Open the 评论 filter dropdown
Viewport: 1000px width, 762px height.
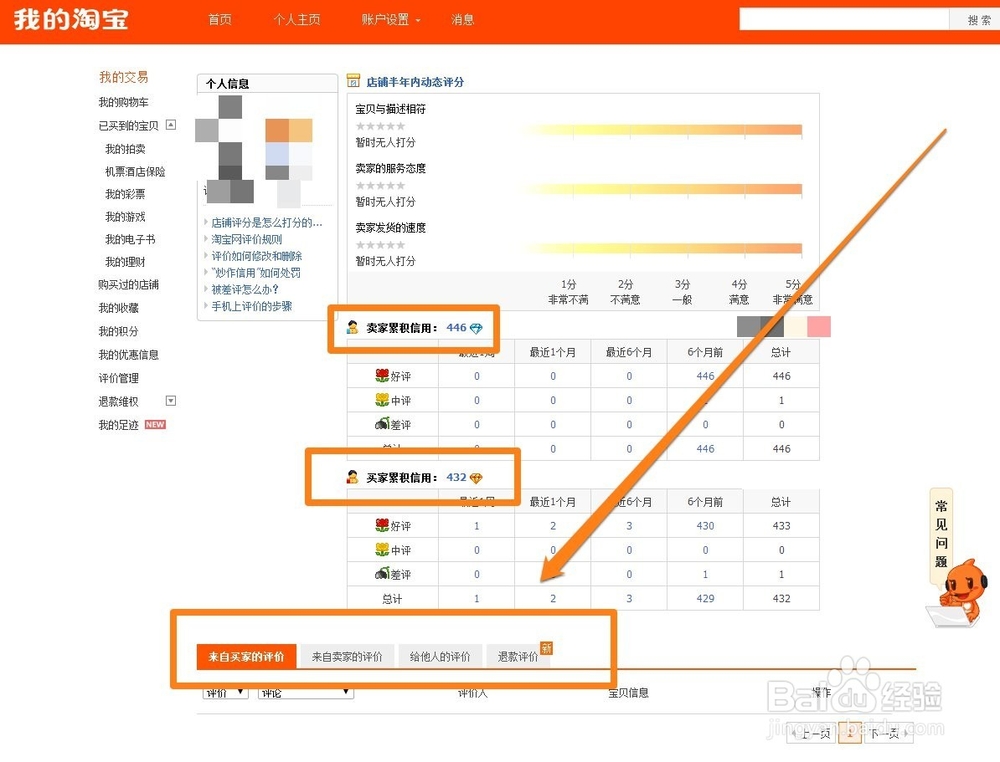pyautogui.click(x=306, y=692)
